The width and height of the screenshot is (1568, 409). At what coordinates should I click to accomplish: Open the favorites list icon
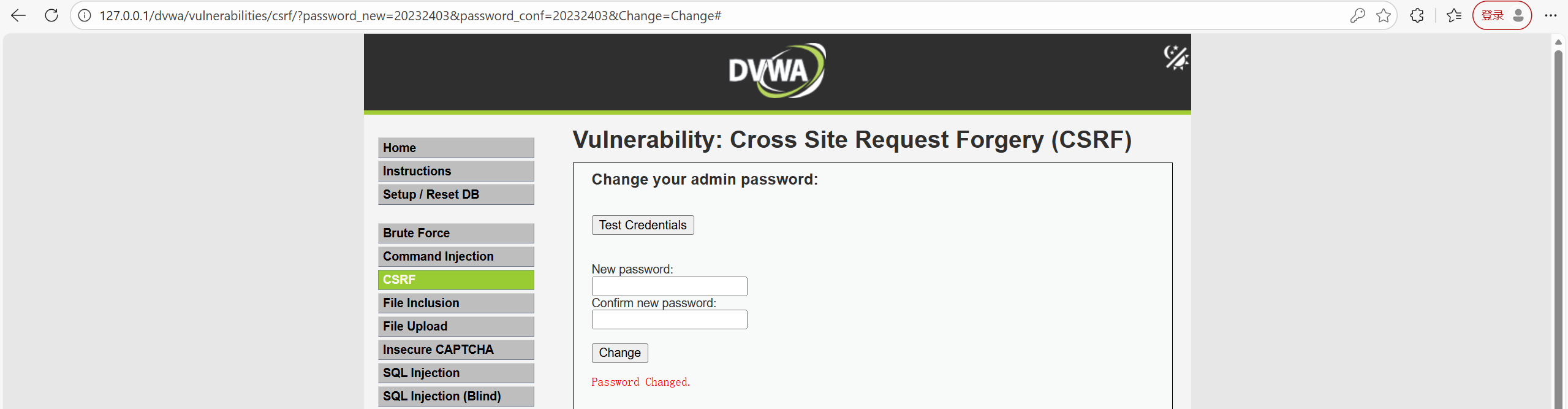click(x=1453, y=16)
